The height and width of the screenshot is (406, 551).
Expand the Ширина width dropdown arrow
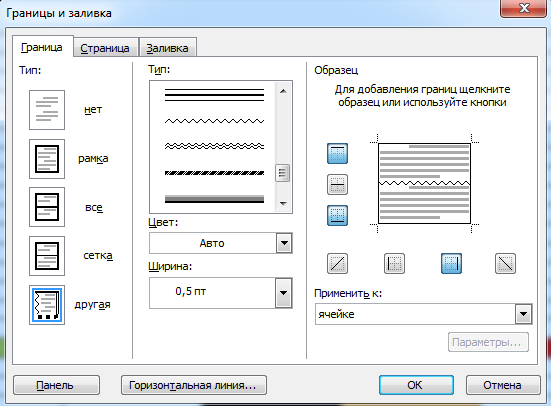click(x=283, y=293)
